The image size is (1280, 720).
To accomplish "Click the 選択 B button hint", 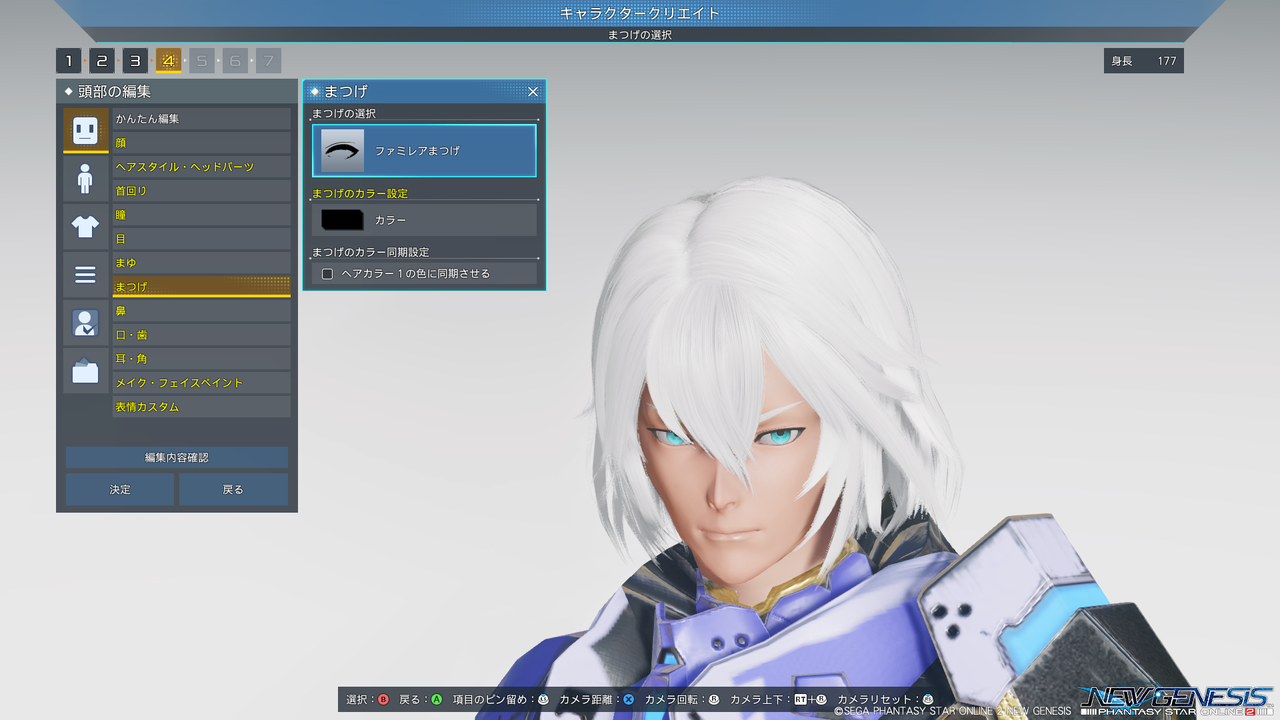I will coord(368,699).
